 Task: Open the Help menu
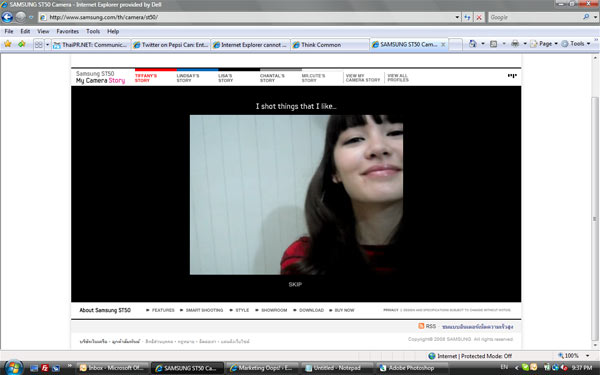113,31
